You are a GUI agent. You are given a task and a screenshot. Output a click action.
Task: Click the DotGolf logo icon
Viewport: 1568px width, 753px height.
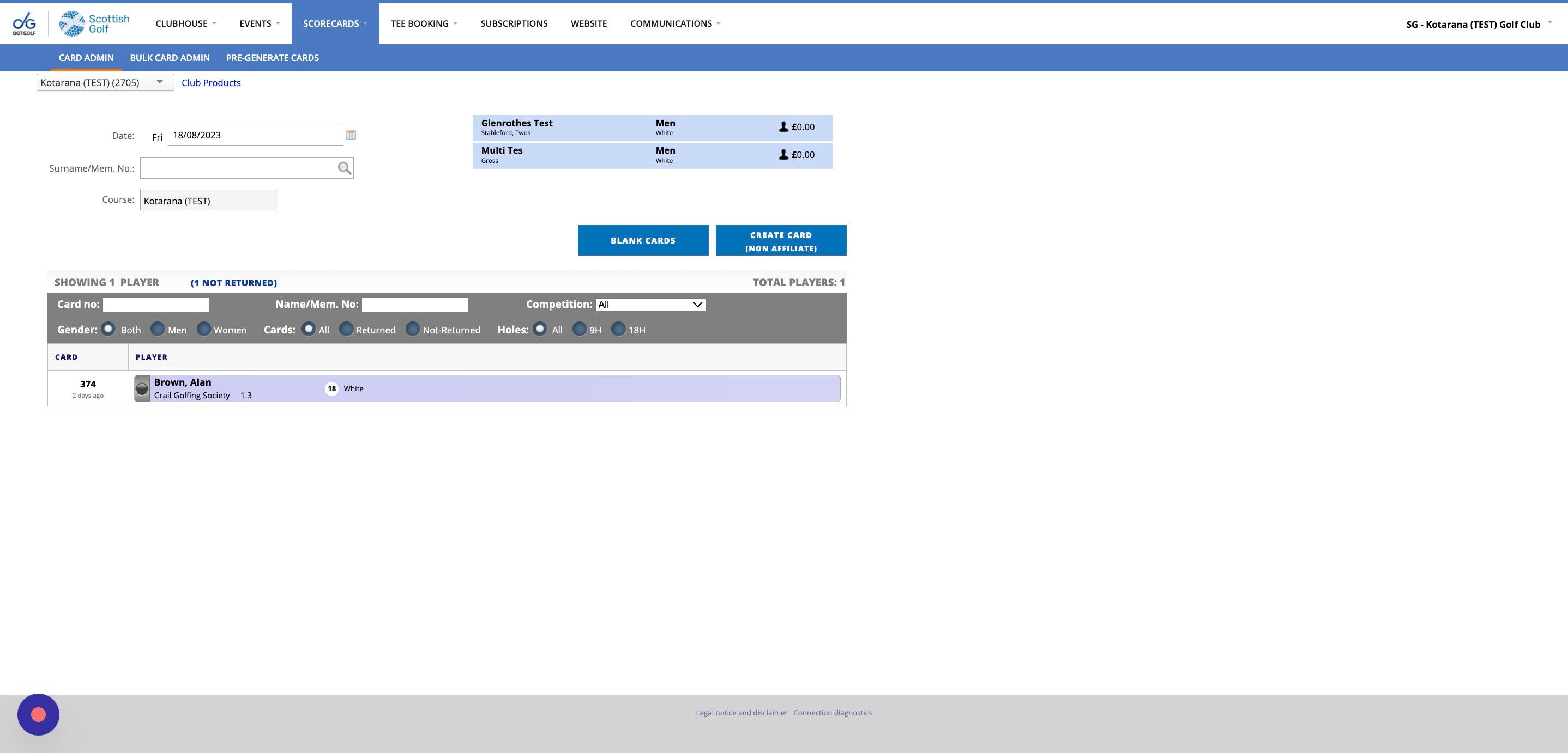coord(25,24)
